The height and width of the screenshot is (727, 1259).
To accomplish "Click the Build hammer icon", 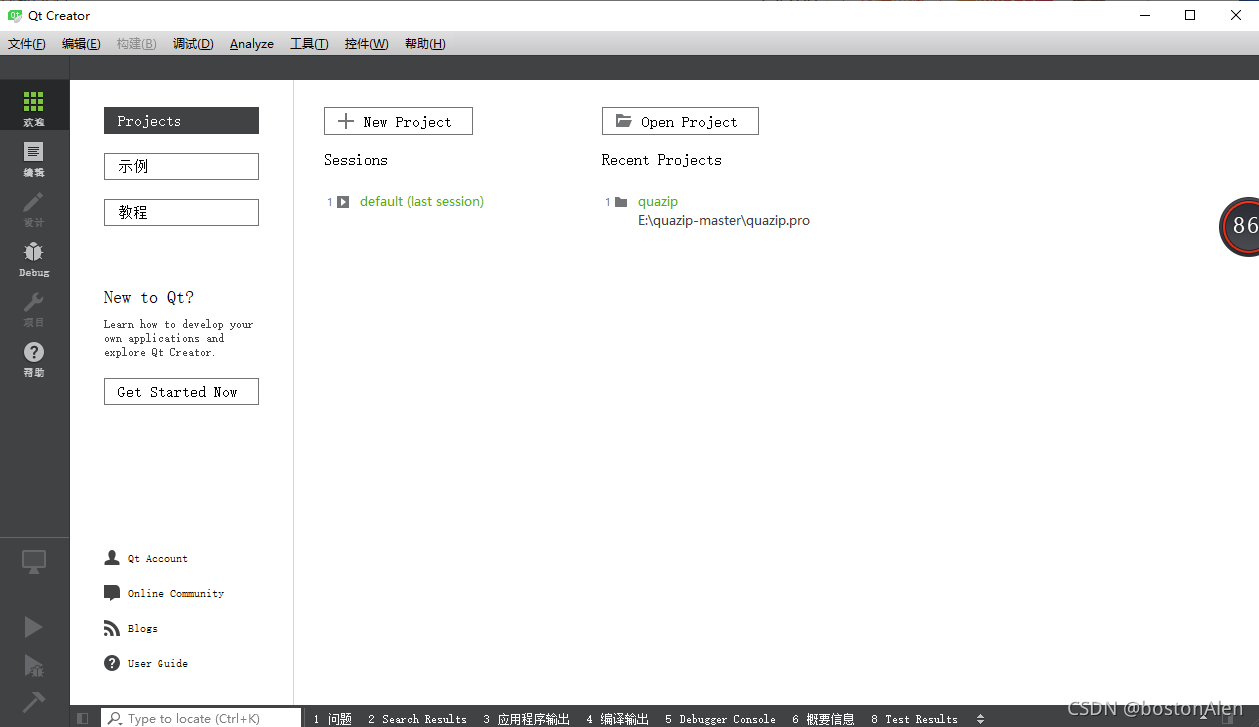I will (34, 702).
